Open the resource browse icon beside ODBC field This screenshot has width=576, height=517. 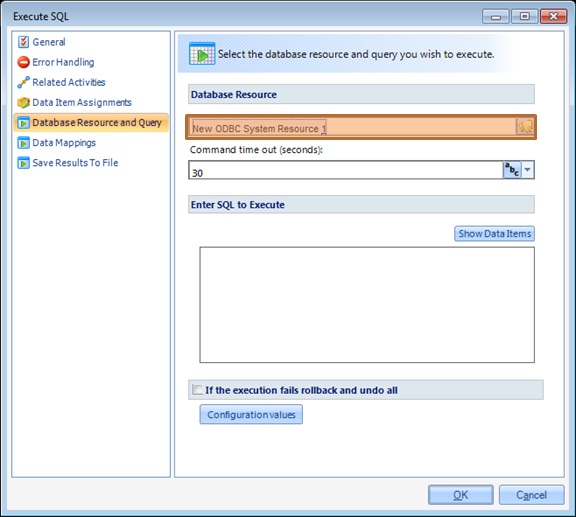tap(525, 127)
